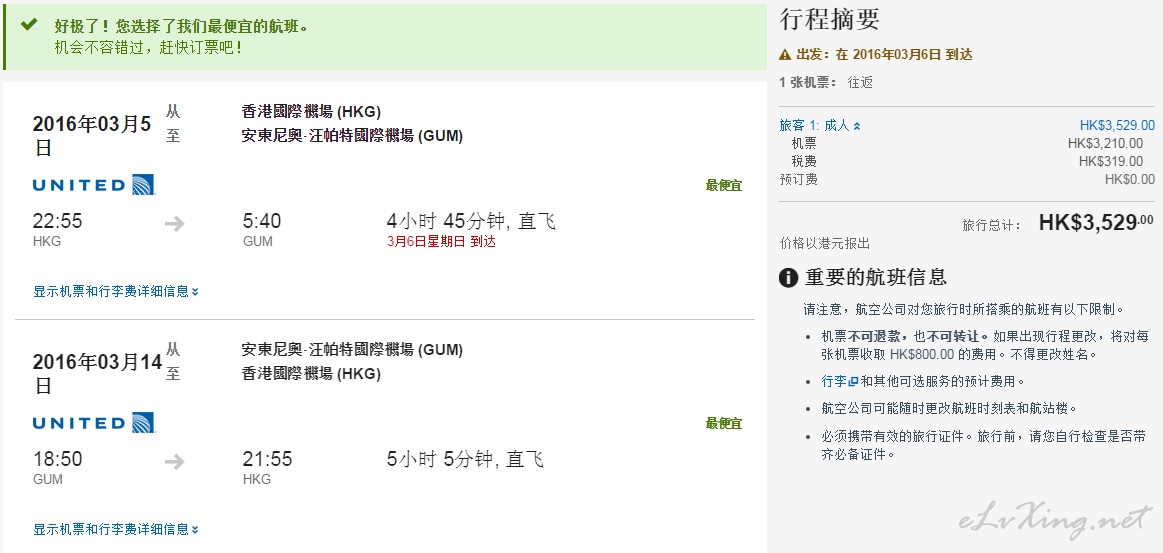This screenshot has width=1163, height=553.
Task: Click the 行程摘要 heading
Action: [x=829, y=19]
